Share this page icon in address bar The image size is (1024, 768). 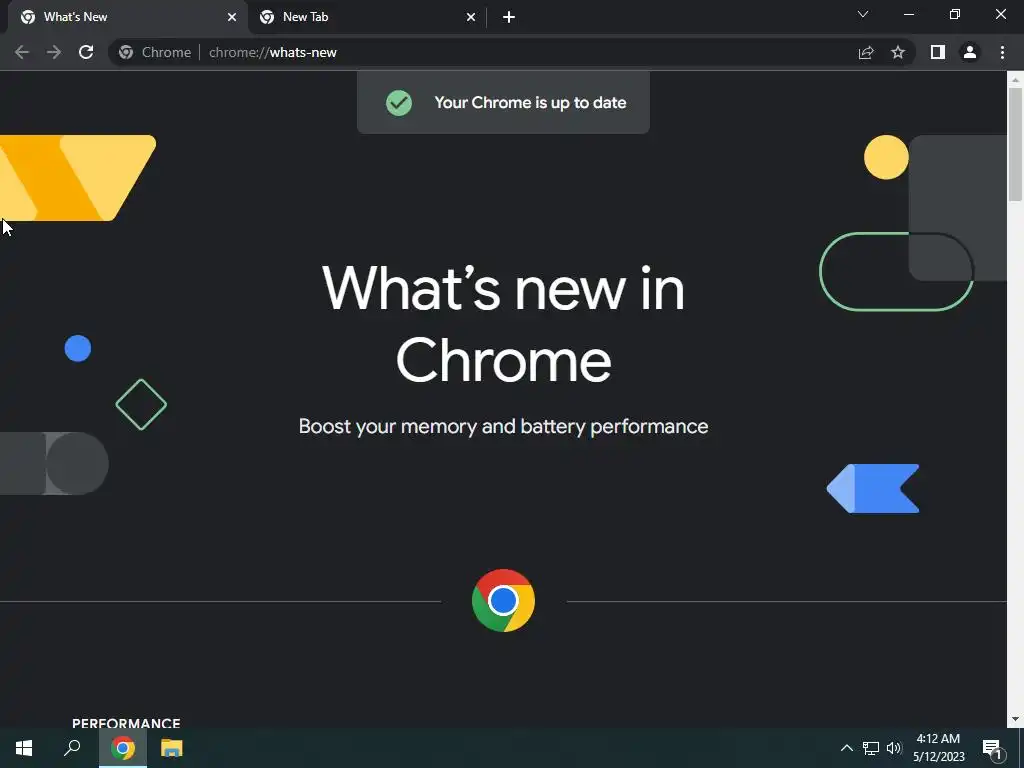866,52
